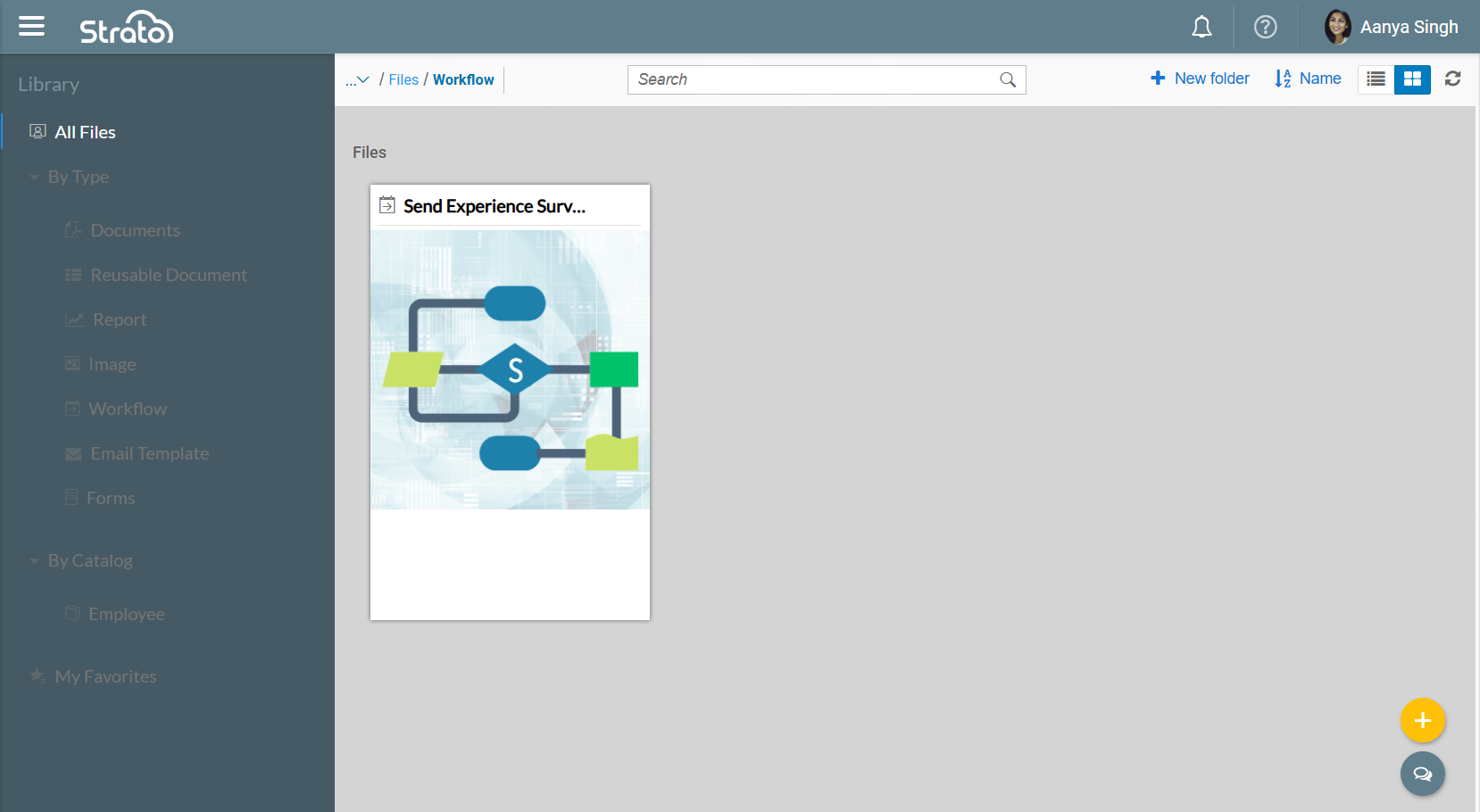This screenshot has width=1480, height=812.
Task: Toggle sort order by Name
Action: [x=1308, y=79]
